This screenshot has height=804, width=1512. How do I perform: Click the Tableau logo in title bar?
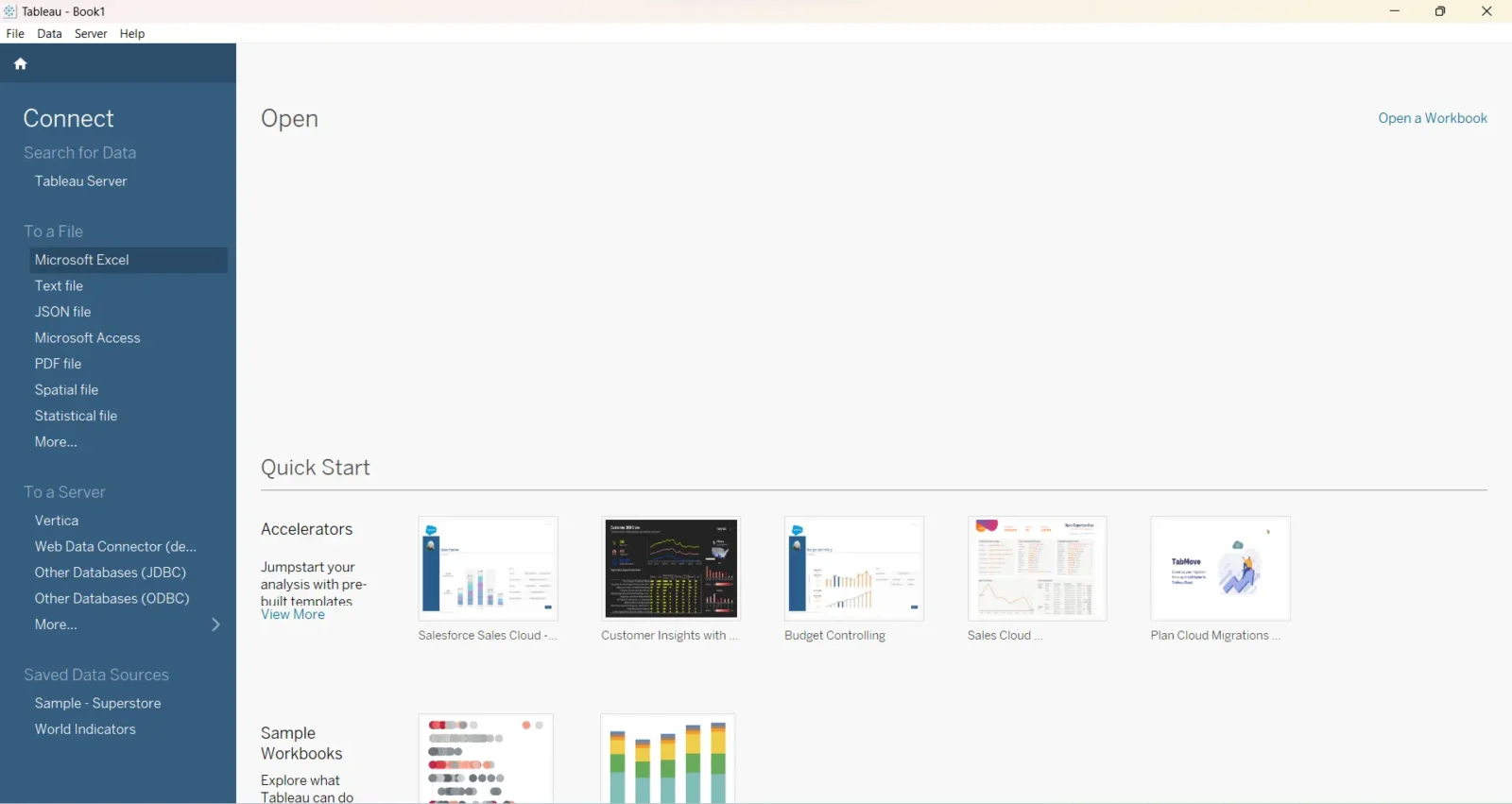point(9,11)
